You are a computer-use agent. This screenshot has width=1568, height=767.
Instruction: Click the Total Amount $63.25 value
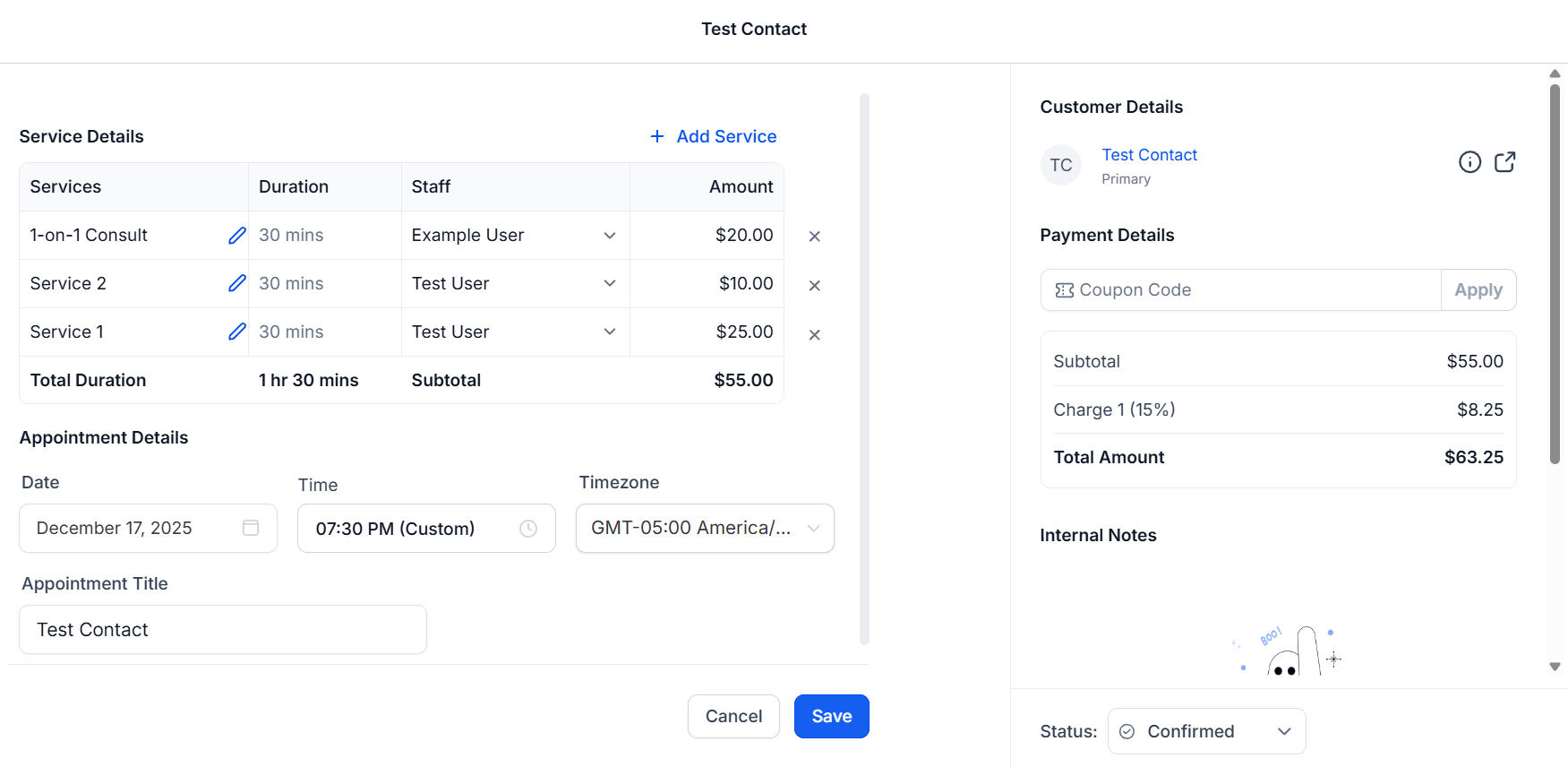tap(1473, 458)
